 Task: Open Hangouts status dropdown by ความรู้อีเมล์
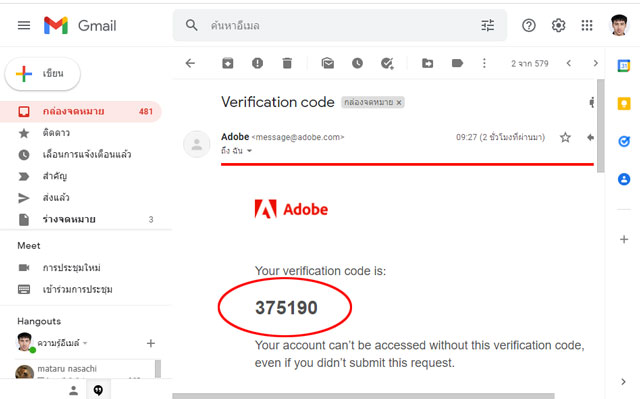click(85, 343)
